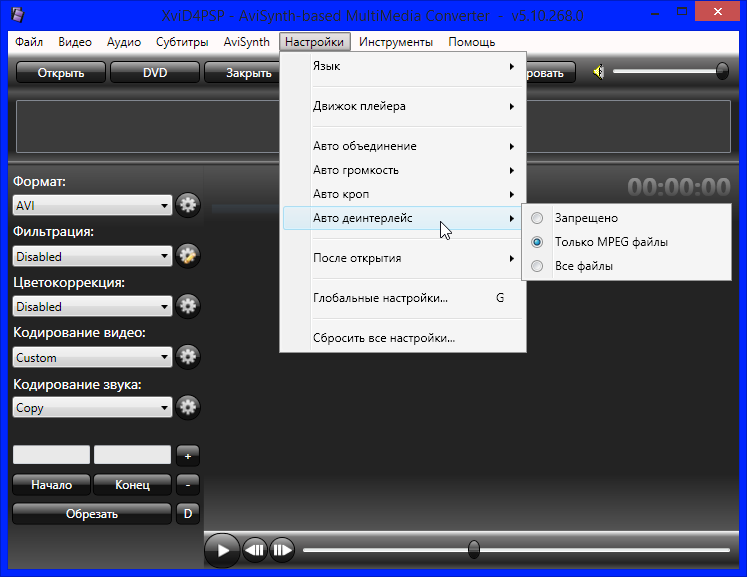Viewport: 747px width, 577px height.
Task: Open filtering settings icon beside Disabled dropdown
Action: pos(188,256)
